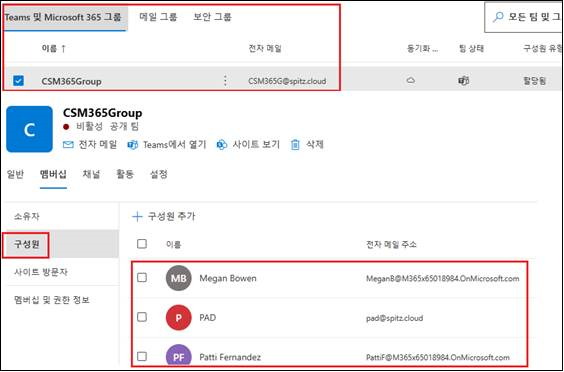Switch to the 보안 그룹 tab
564x372 pixels.
coord(212,17)
